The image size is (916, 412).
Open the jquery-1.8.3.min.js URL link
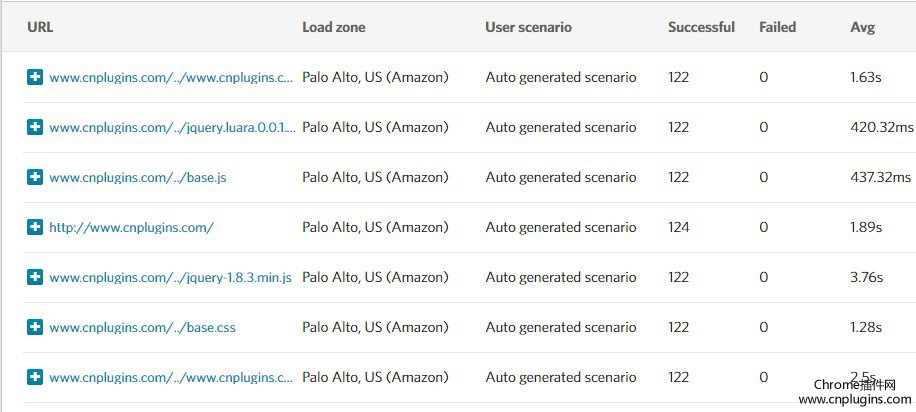click(x=170, y=278)
